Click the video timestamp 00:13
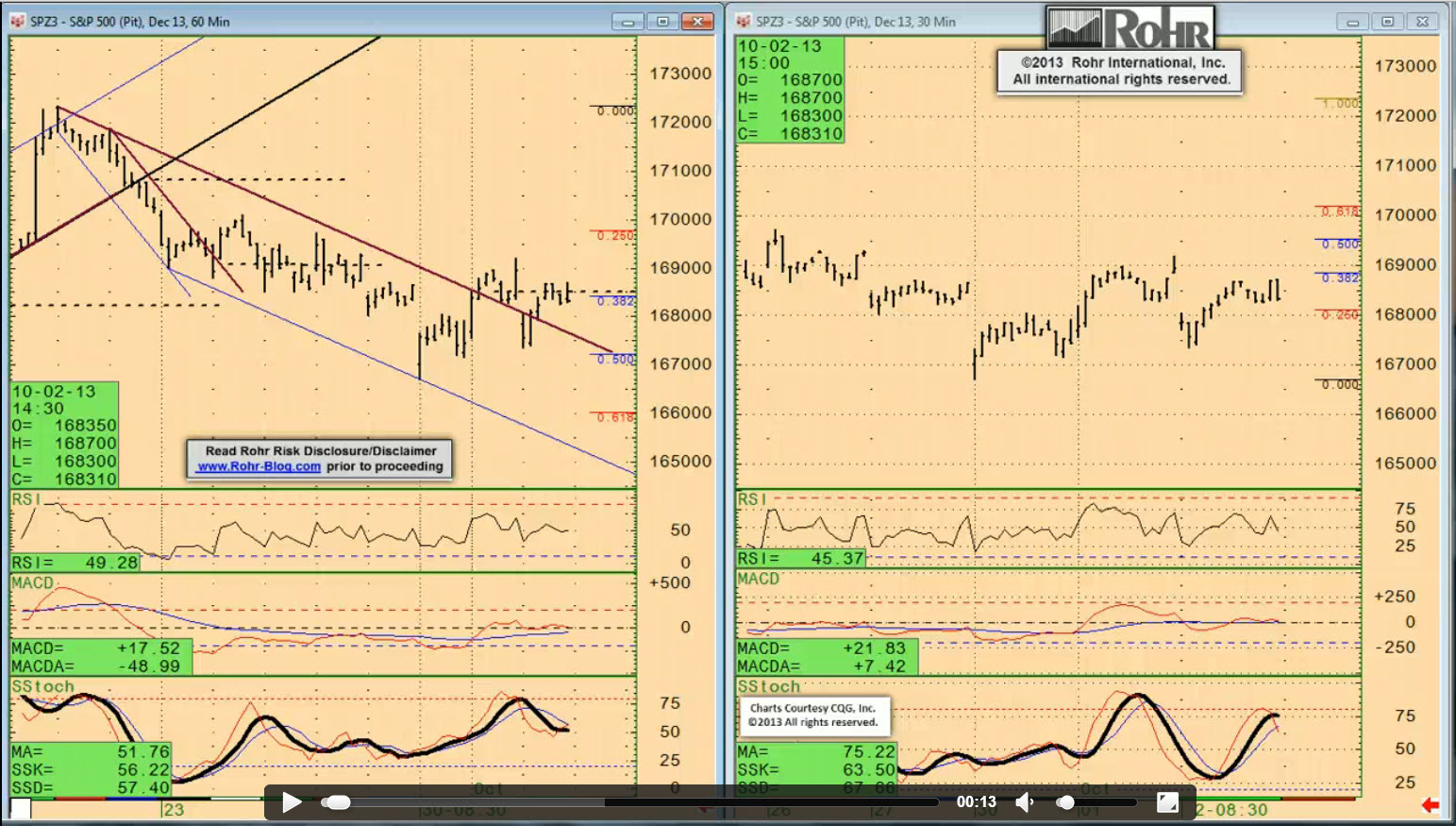This screenshot has width=1456, height=826. pyautogui.click(x=976, y=802)
